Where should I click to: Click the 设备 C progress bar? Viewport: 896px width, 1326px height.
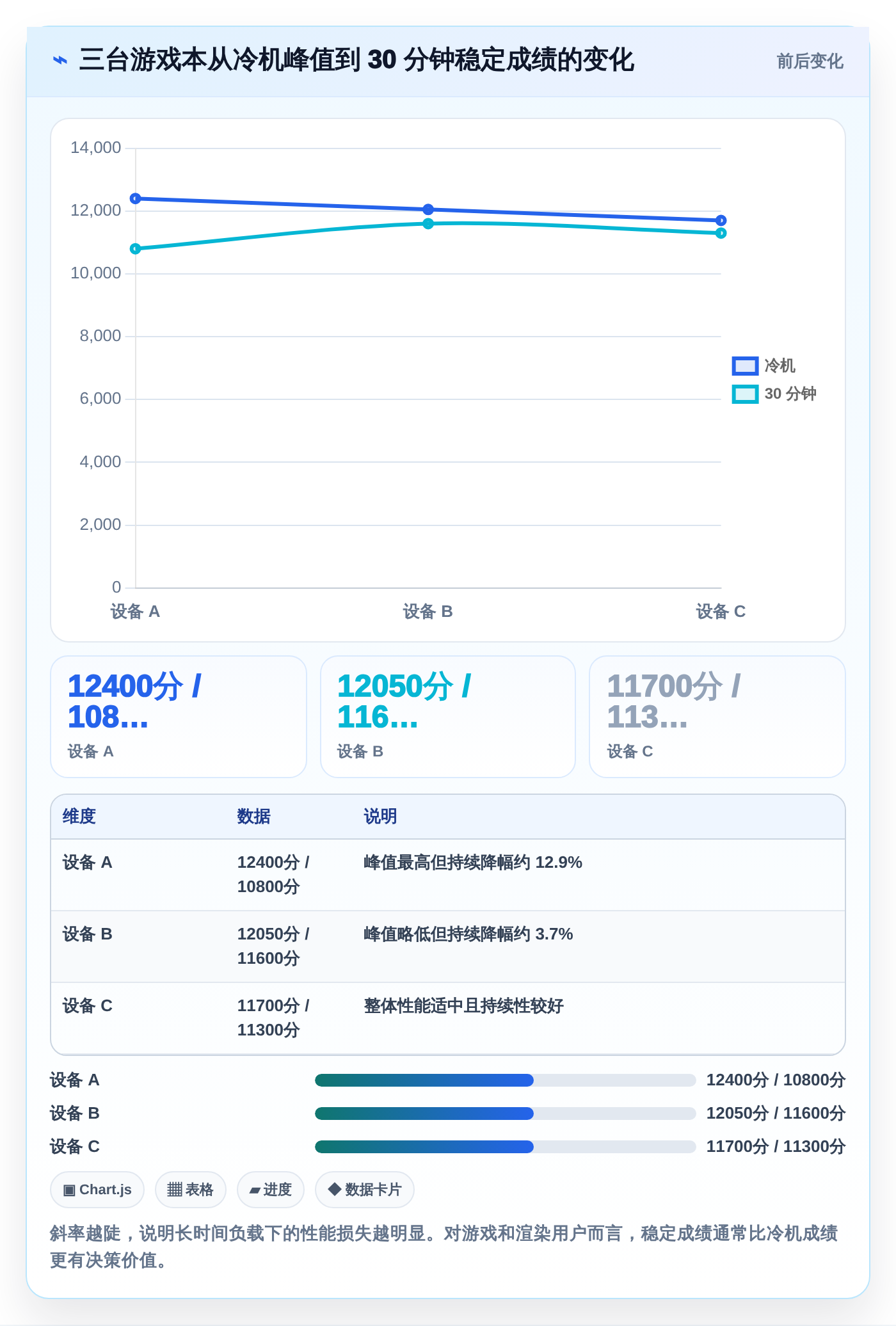tap(506, 1147)
